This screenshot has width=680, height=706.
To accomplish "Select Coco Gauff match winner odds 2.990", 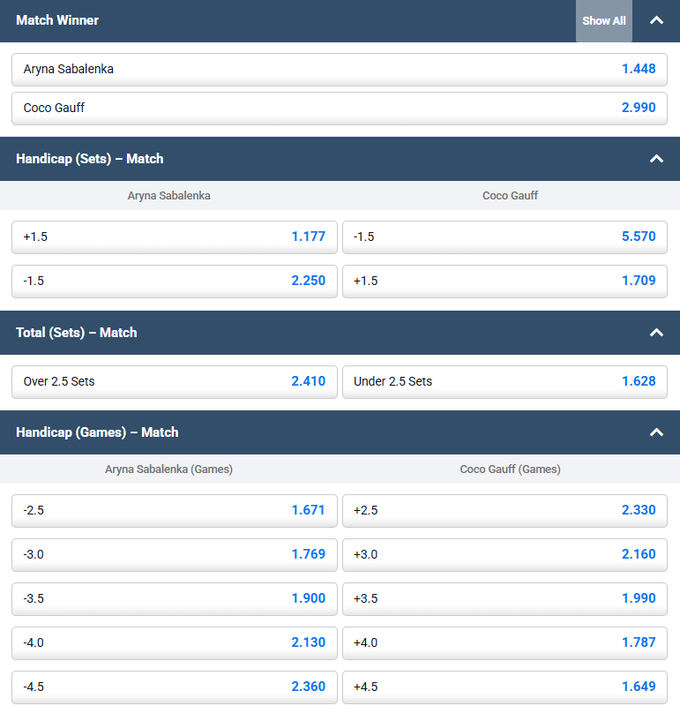I will 339,107.
